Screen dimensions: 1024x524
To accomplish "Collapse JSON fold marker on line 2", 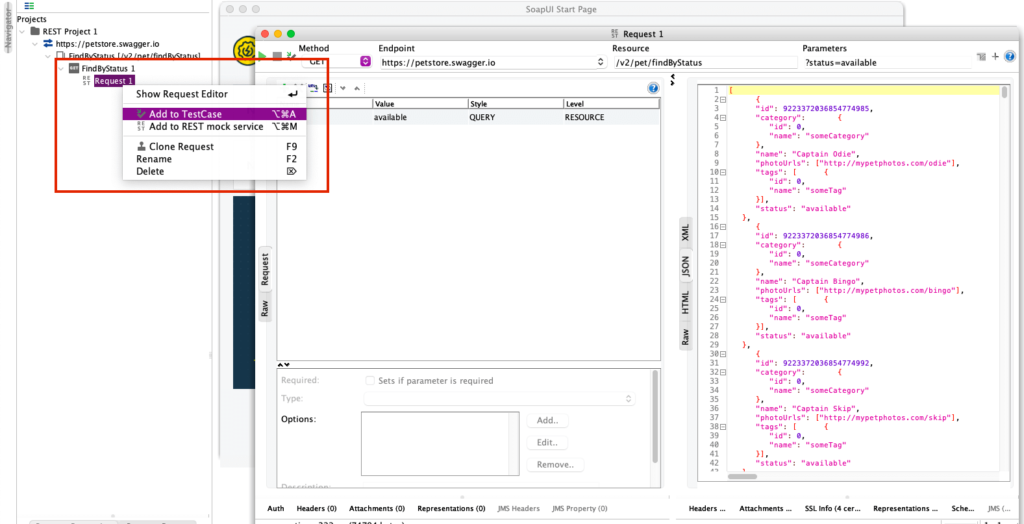I will (x=721, y=100).
